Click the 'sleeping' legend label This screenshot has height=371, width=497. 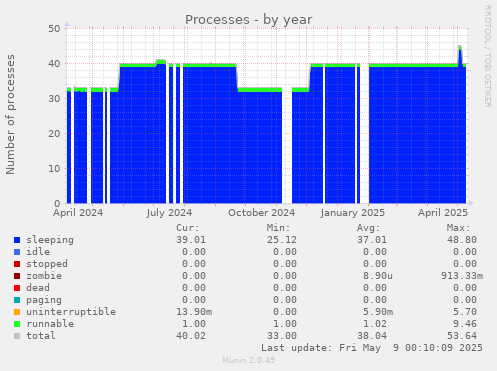pos(50,240)
